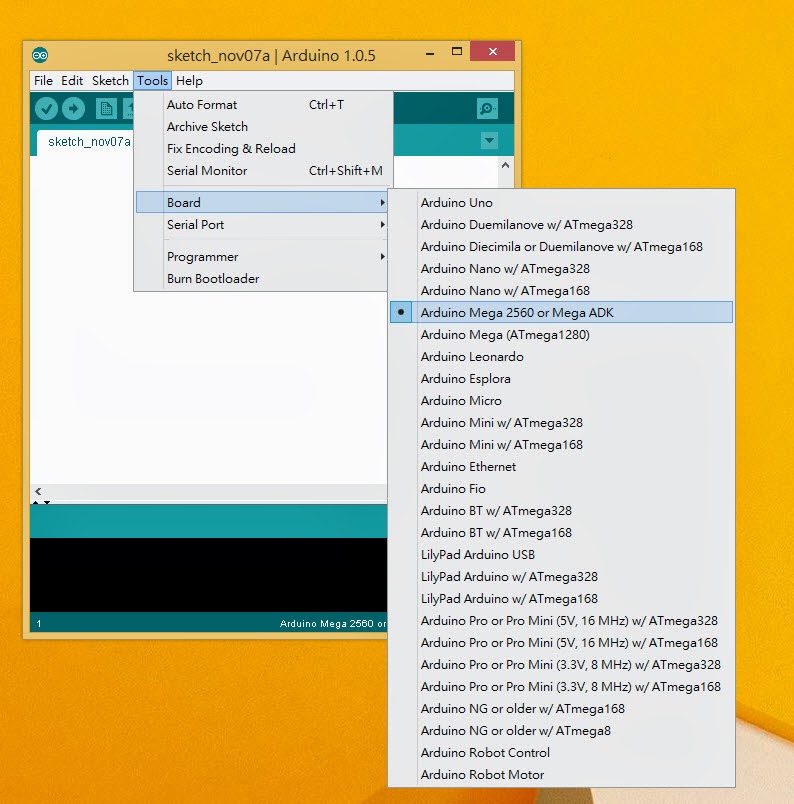The height and width of the screenshot is (804, 794).
Task: Select Arduino Micro board
Action: (x=561, y=401)
